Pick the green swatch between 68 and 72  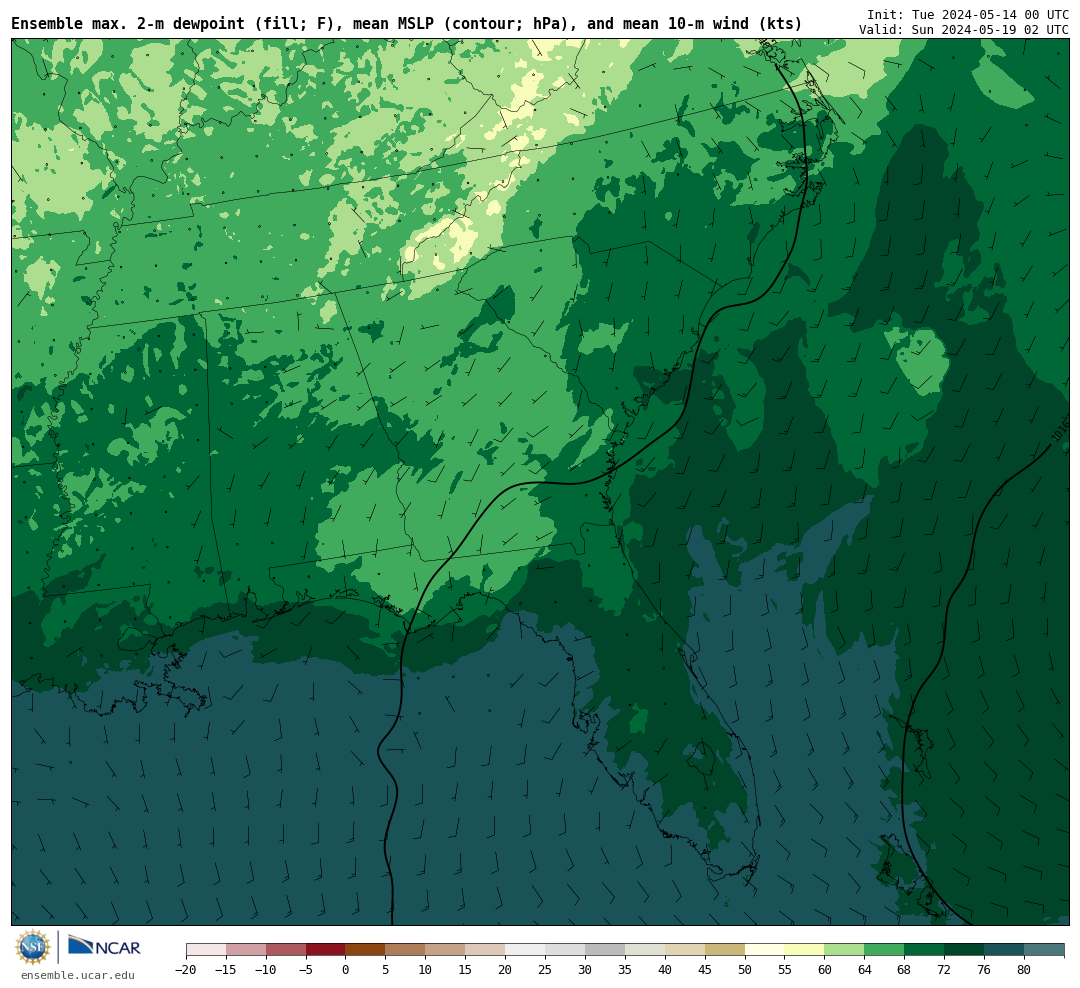(x=925, y=950)
